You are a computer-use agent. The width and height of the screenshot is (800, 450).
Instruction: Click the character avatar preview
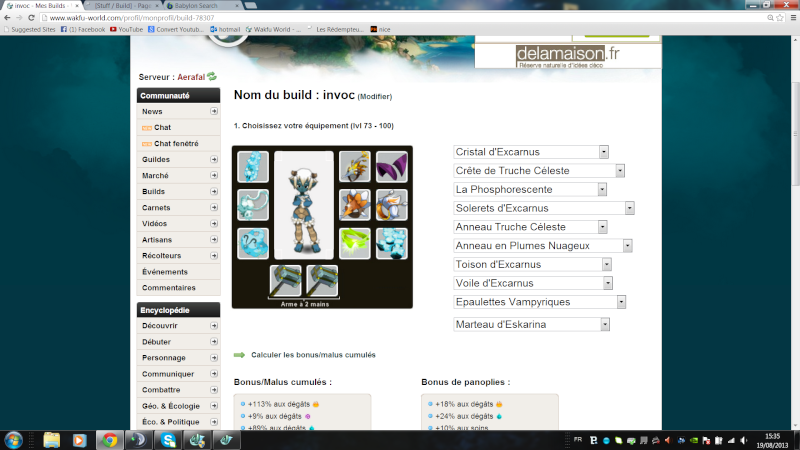tap(304, 205)
